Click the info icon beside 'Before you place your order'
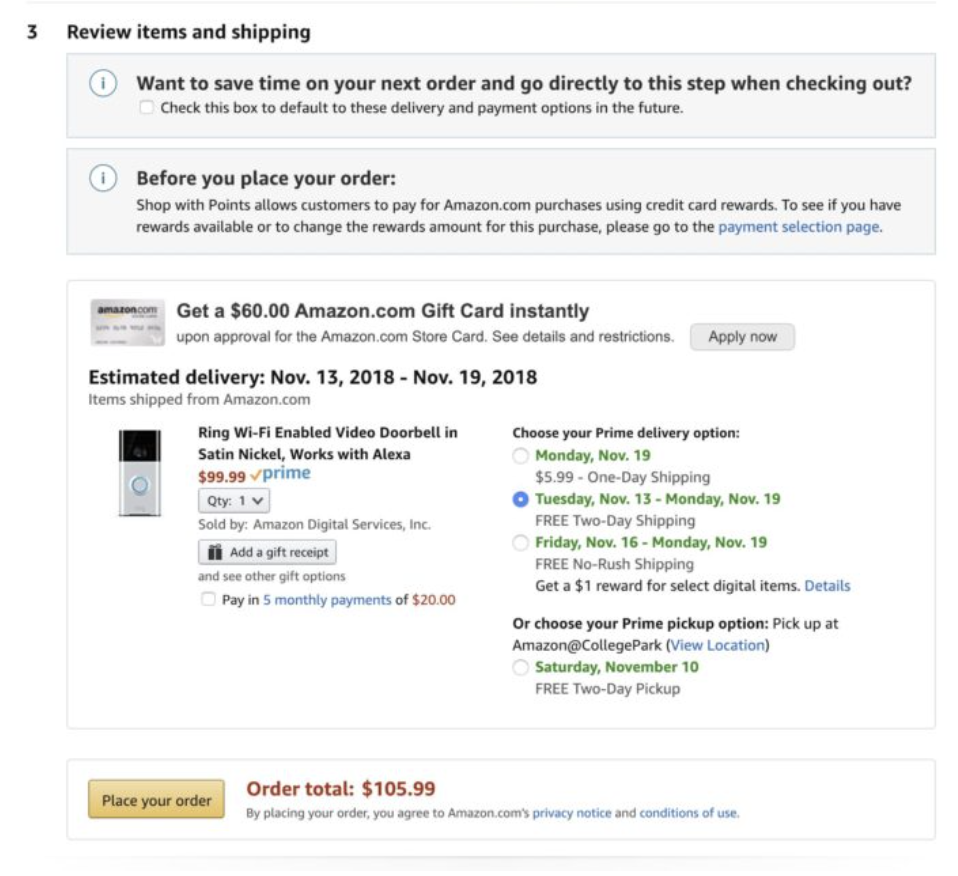Viewport: 958px width, 876px height. pos(103,180)
